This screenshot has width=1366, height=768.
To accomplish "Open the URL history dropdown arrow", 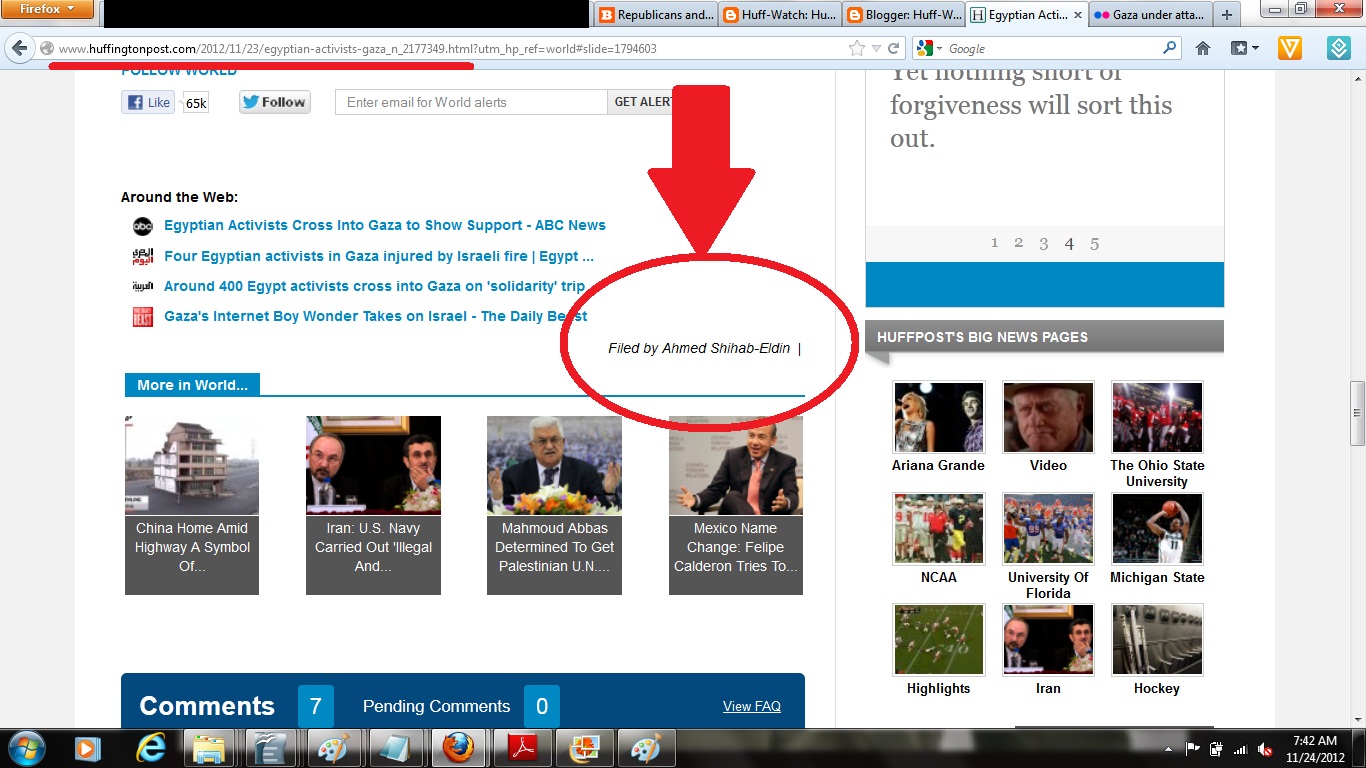I will point(877,48).
